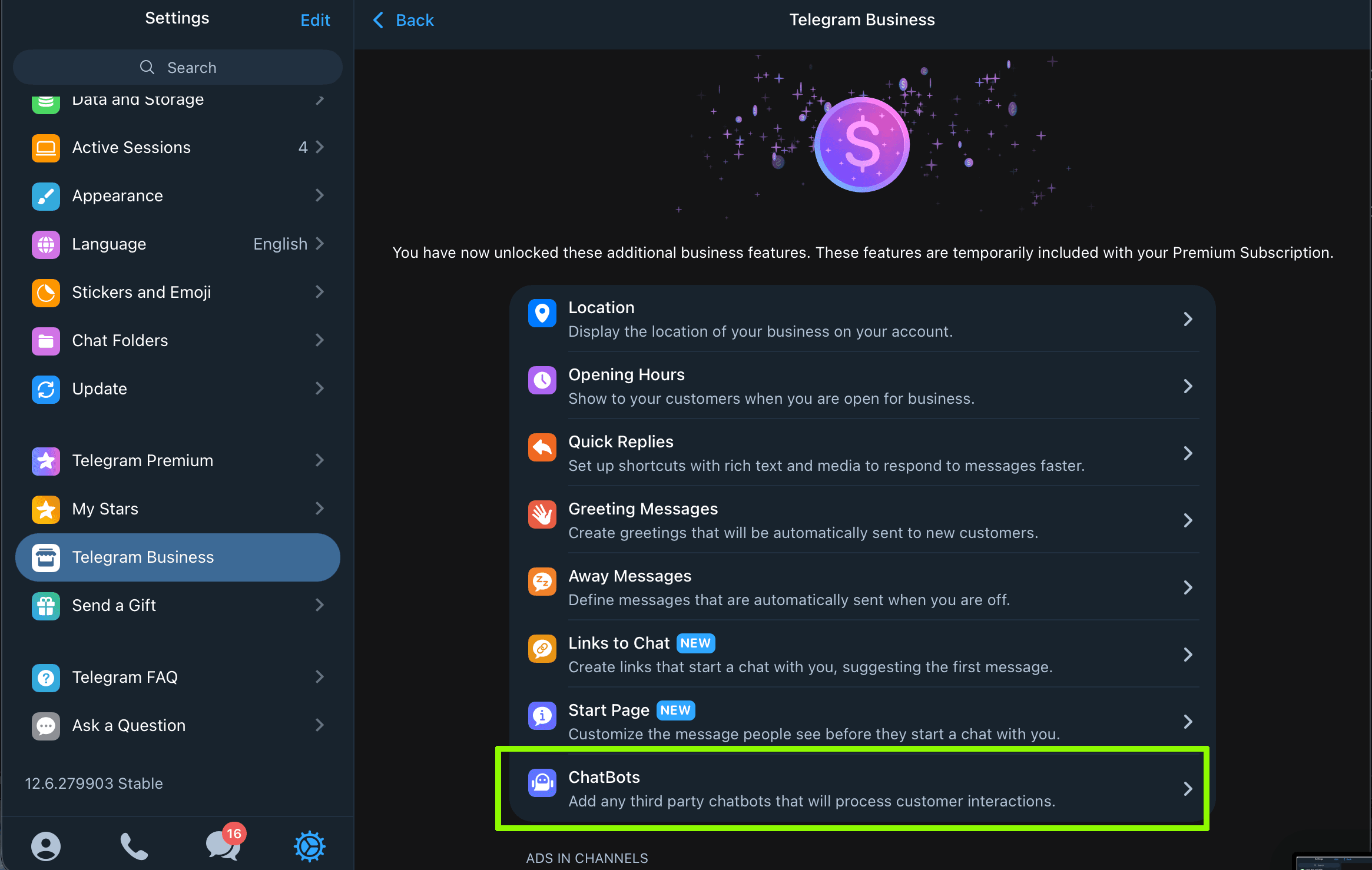Viewport: 1372px width, 870px height.
Task: Expand the Opening Hours chevron
Action: pyautogui.click(x=1188, y=386)
